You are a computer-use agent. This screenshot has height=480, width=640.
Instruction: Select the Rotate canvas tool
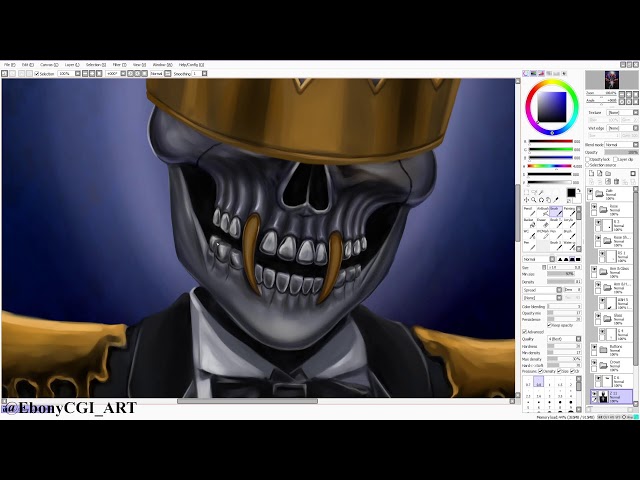coord(541,200)
